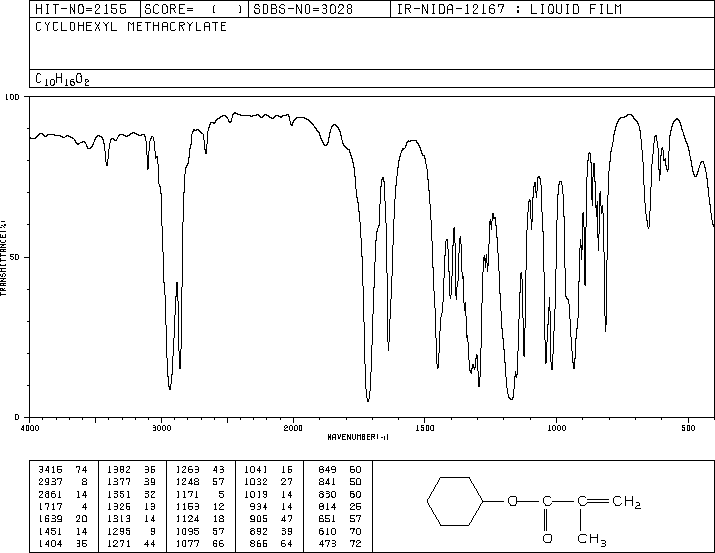715x553 pixels.
Task: Click the compound name CYCLOHEXYL METHACRYLATE
Action: (131, 27)
